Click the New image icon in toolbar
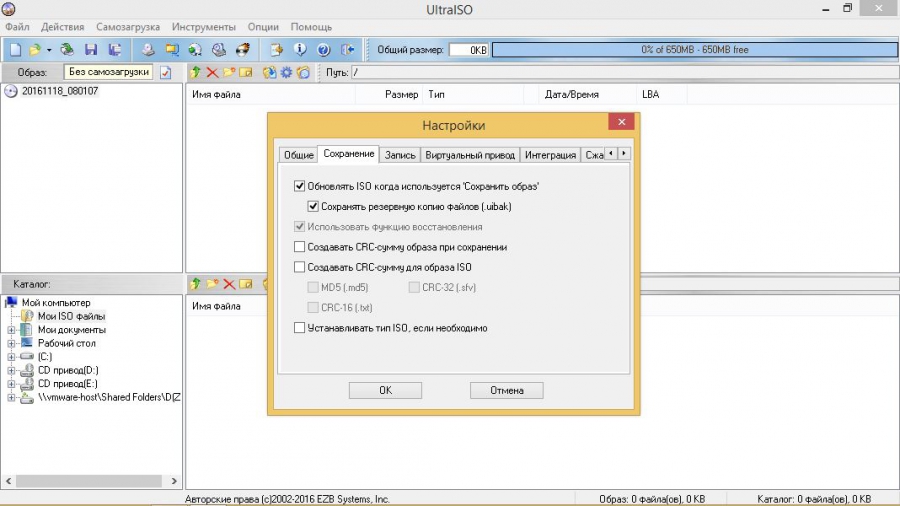This screenshot has height=506, width=900. tap(15, 49)
